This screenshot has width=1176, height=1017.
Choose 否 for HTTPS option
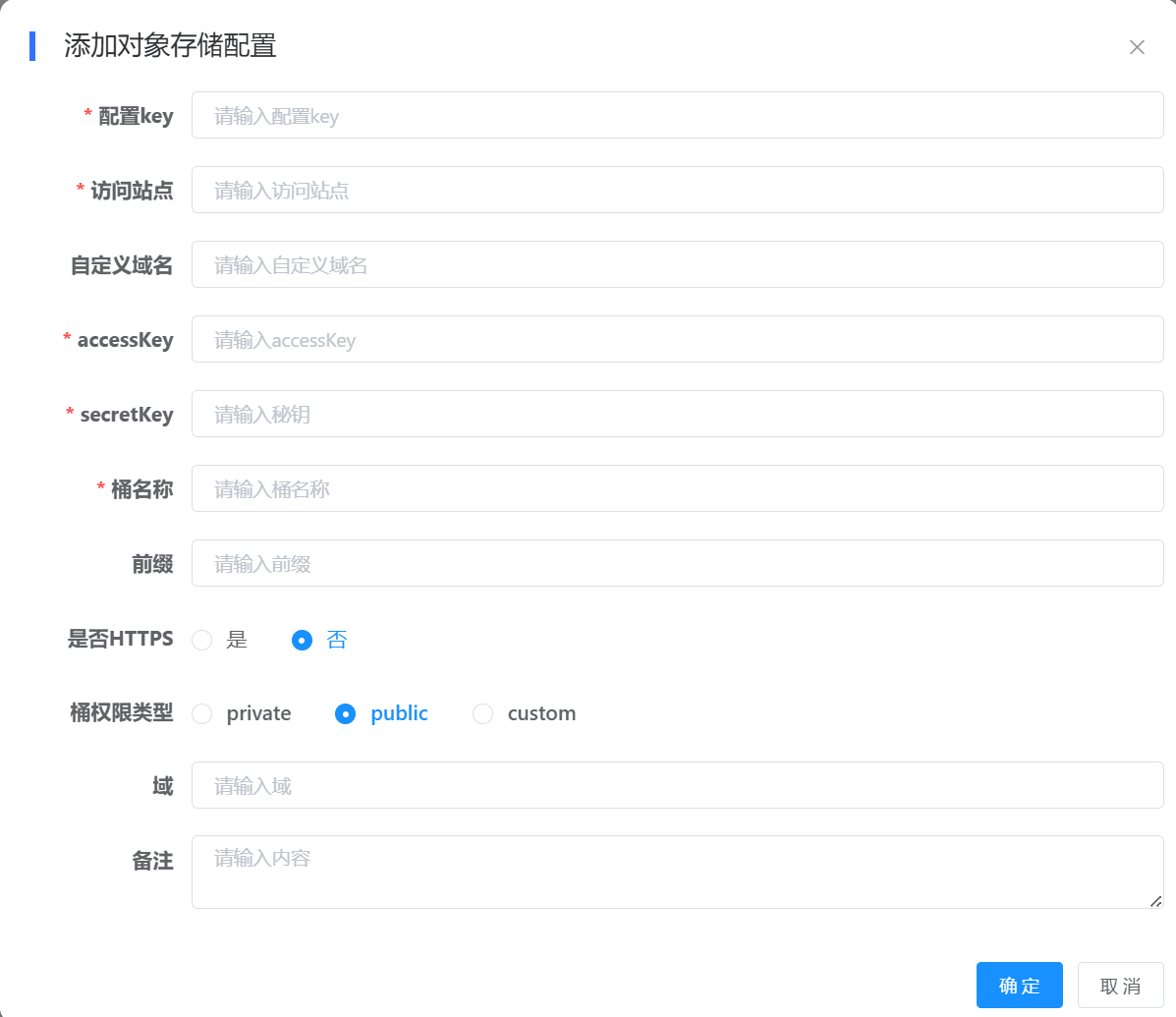click(x=303, y=641)
